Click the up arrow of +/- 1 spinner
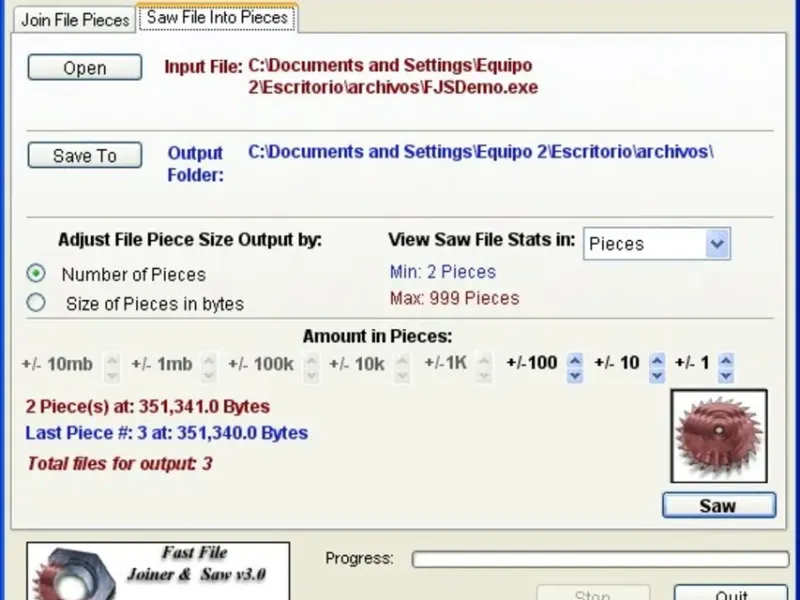 point(726,361)
